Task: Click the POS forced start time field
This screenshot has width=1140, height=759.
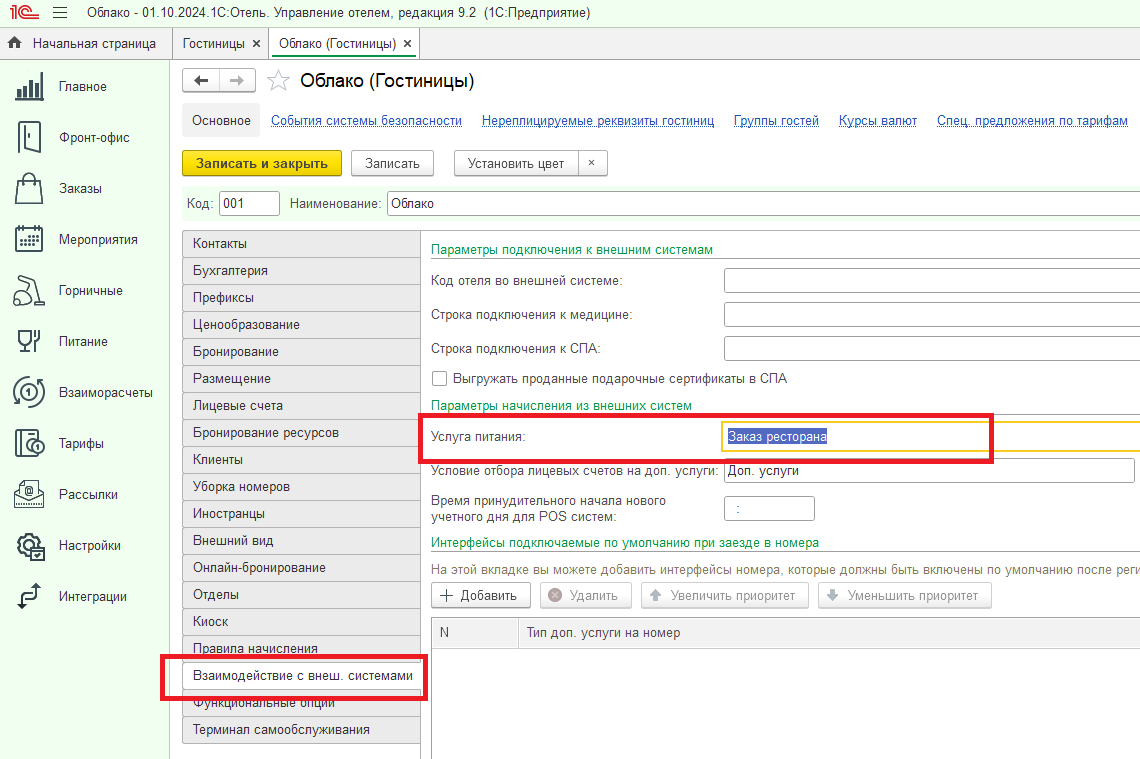Action: pos(769,509)
